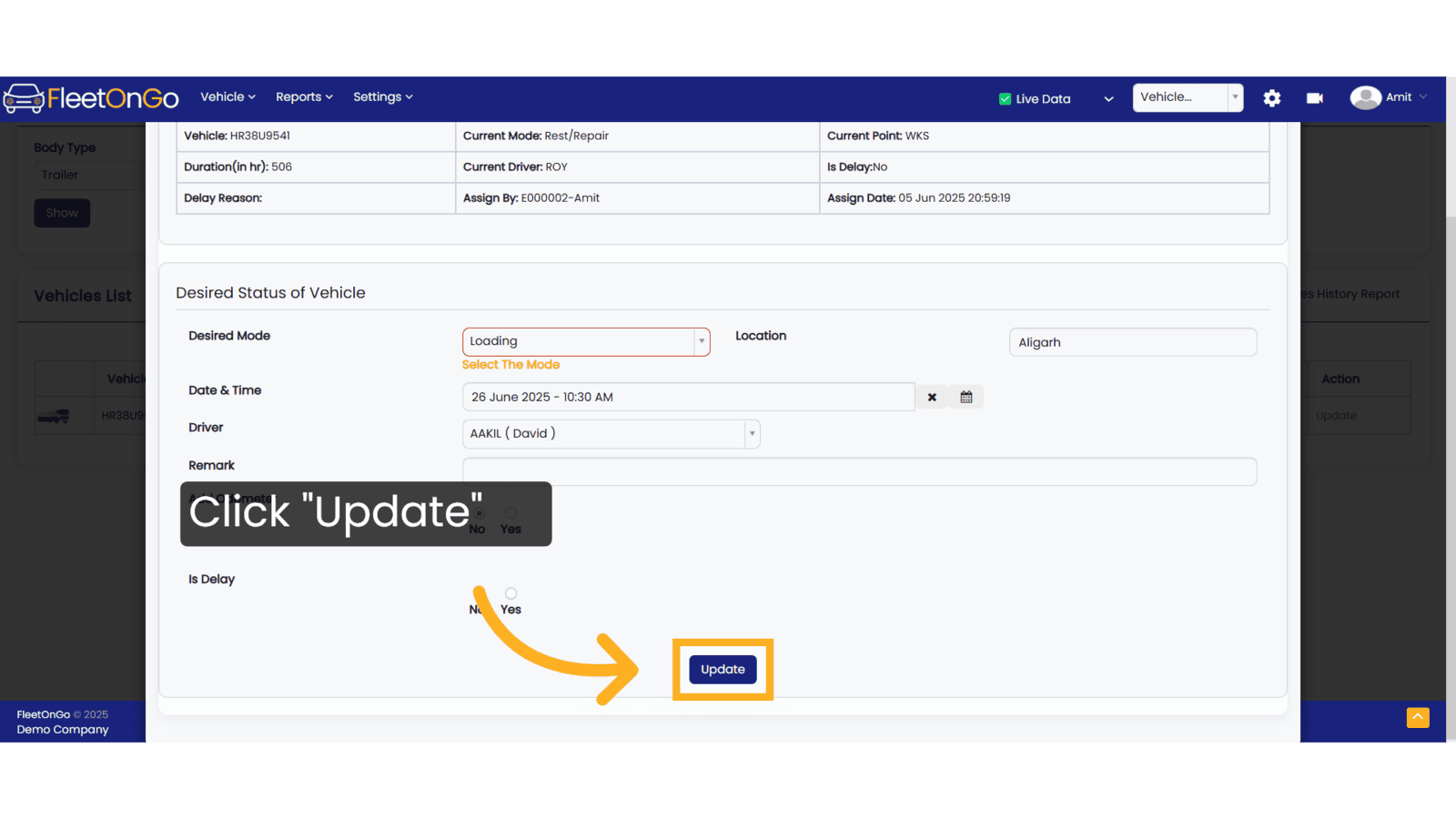The width and height of the screenshot is (1456, 819).
Task: Click the Update link in Action column
Action: tap(1336, 416)
